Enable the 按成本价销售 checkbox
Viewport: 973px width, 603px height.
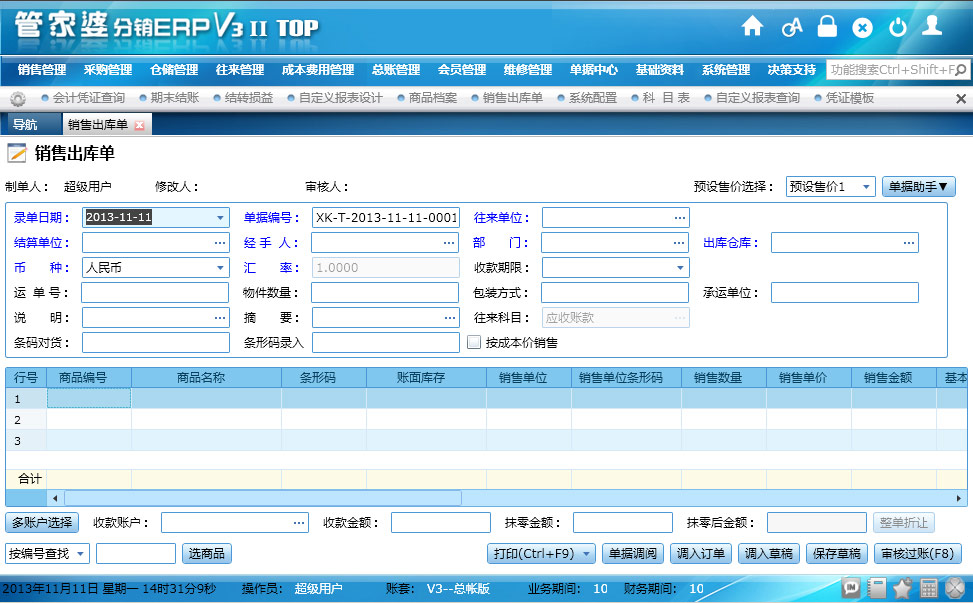pos(475,342)
